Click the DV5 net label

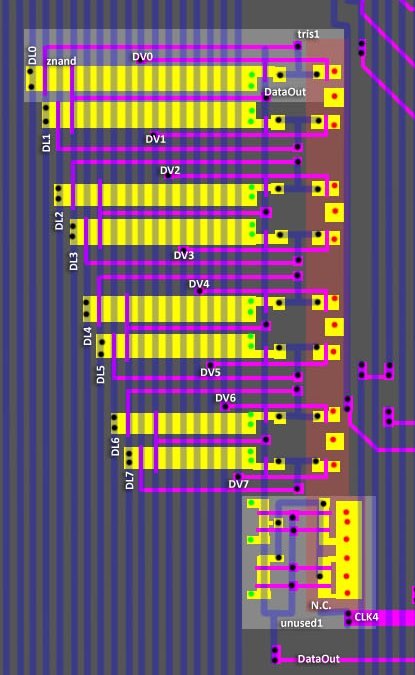click(211, 372)
